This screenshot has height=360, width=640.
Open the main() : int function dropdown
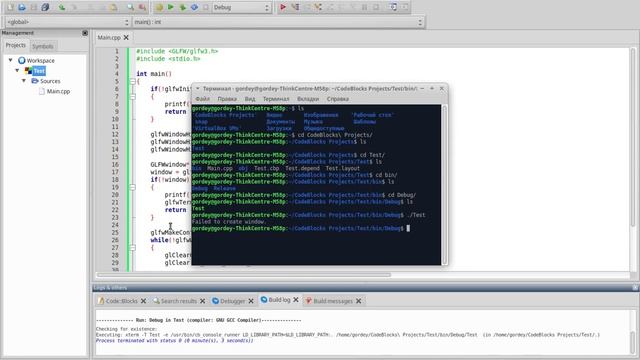tap(278, 22)
